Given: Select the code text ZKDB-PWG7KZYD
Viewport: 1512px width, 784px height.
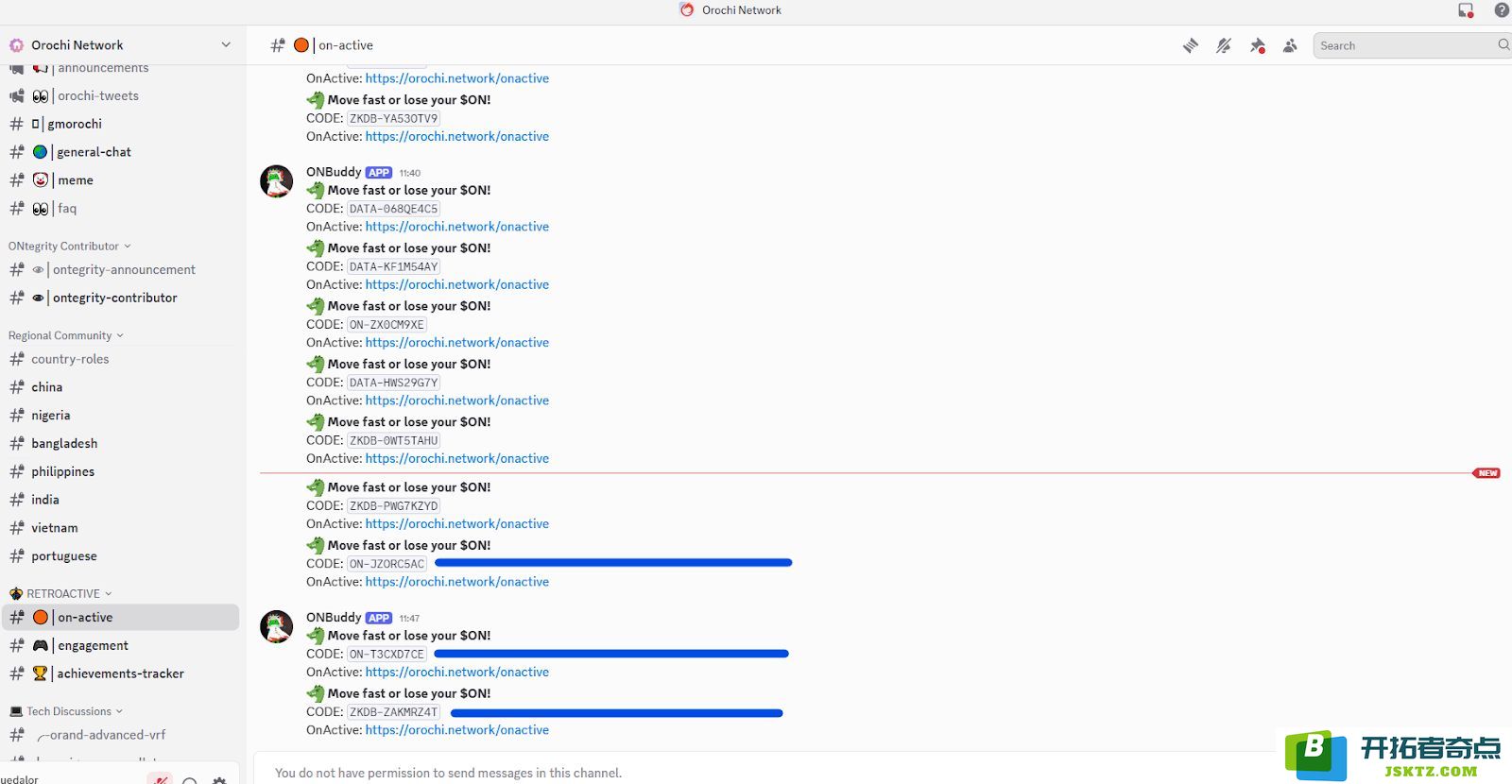Looking at the screenshot, I should pyautogui.click(x=394, y=506).
